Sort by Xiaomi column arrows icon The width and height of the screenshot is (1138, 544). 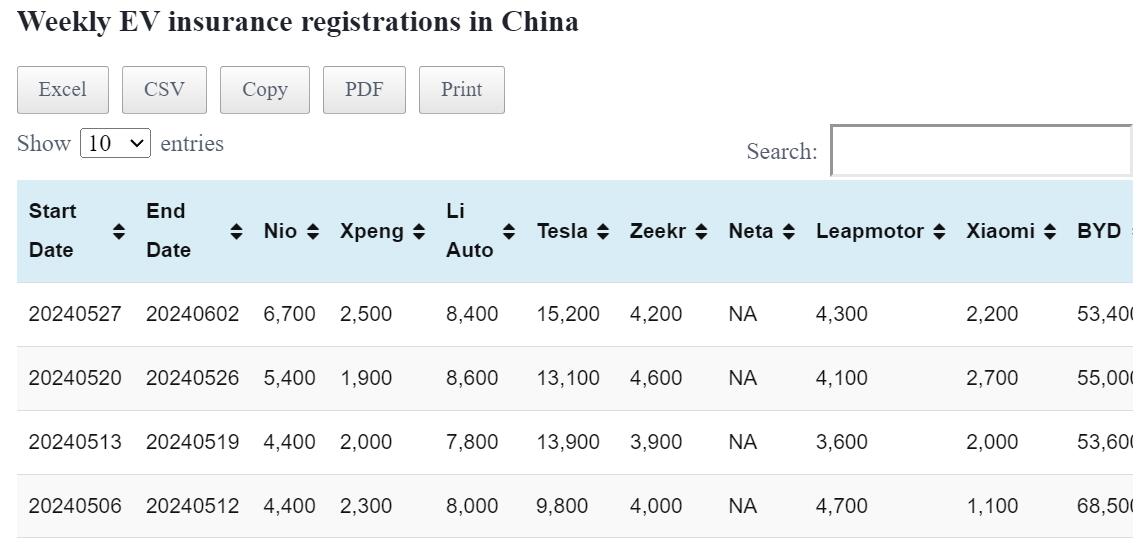coord(1049,231)
